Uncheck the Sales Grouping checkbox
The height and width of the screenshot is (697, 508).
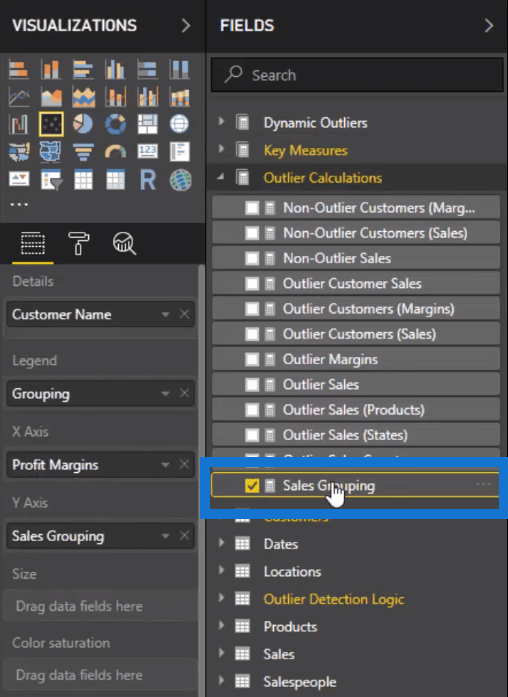[252, 486]
